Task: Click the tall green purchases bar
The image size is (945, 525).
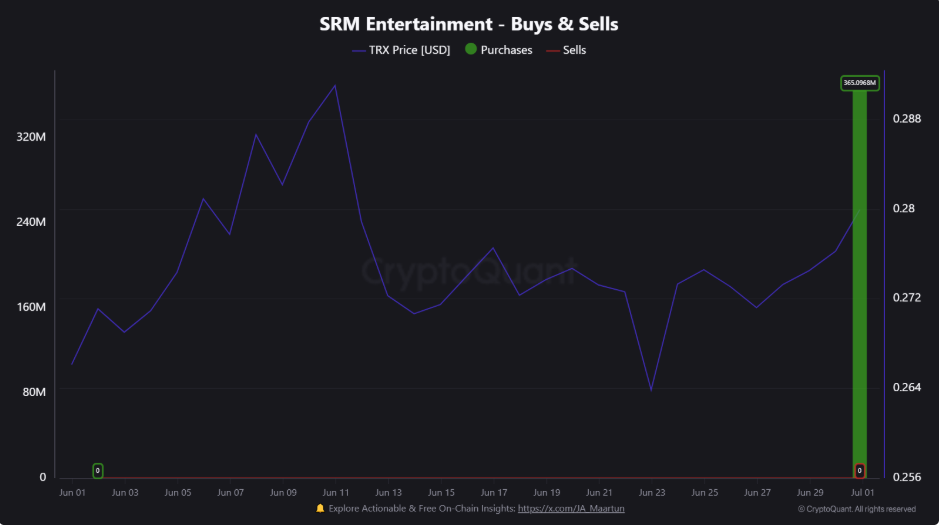Action: [x=859, y=283]
